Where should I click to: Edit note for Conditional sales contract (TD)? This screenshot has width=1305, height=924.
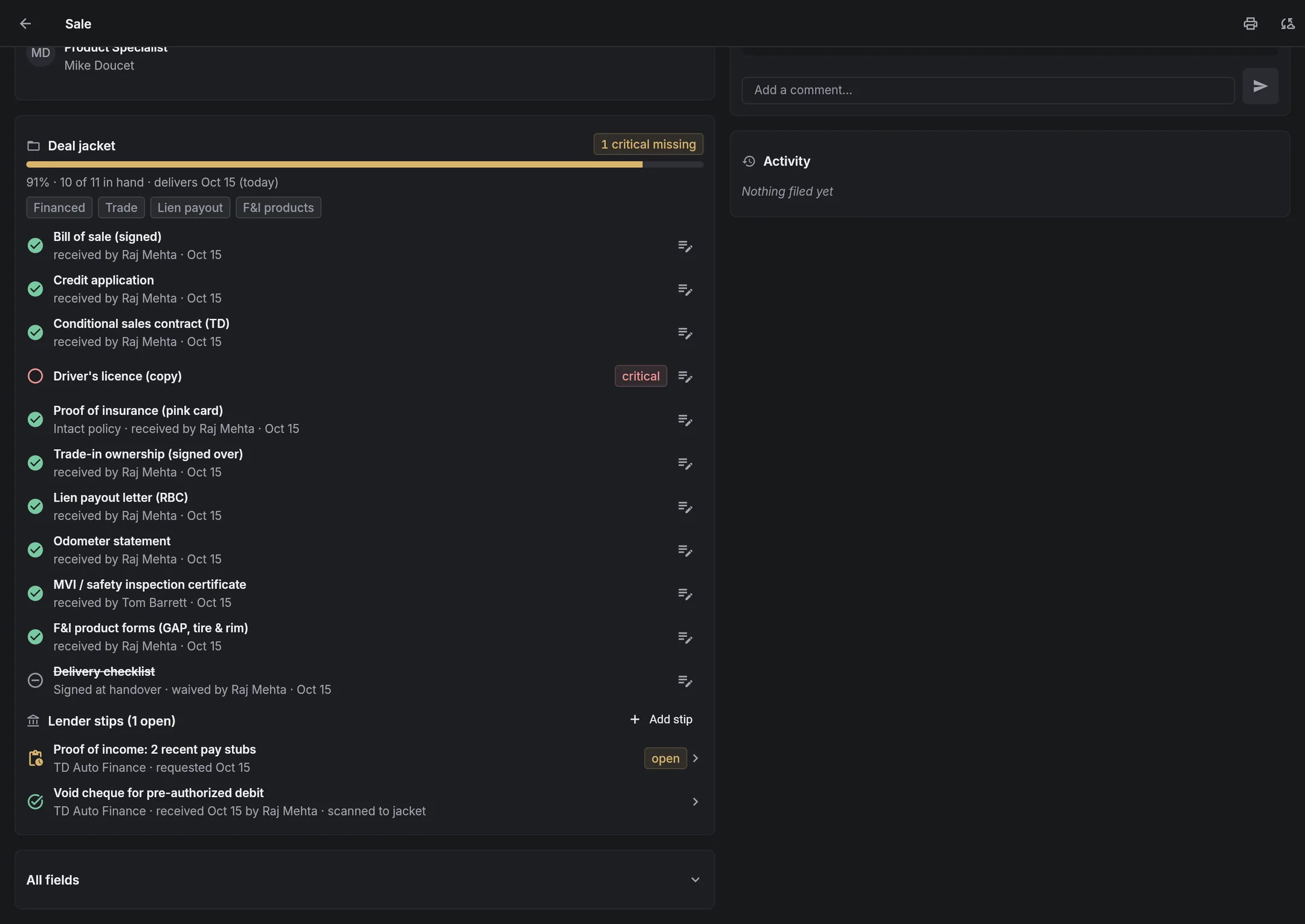[685, 333]
